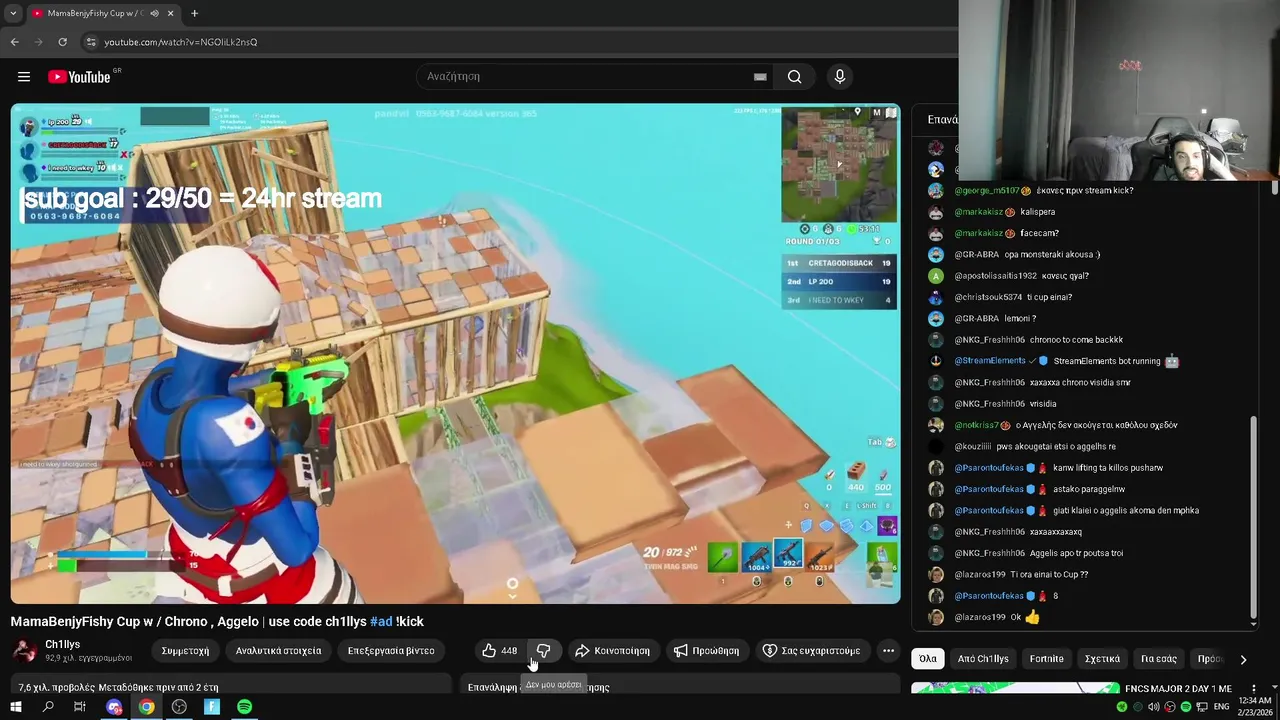The image size is (1280, 720).
Task: View site information icon in address bar
Action: tap(91, 42)
